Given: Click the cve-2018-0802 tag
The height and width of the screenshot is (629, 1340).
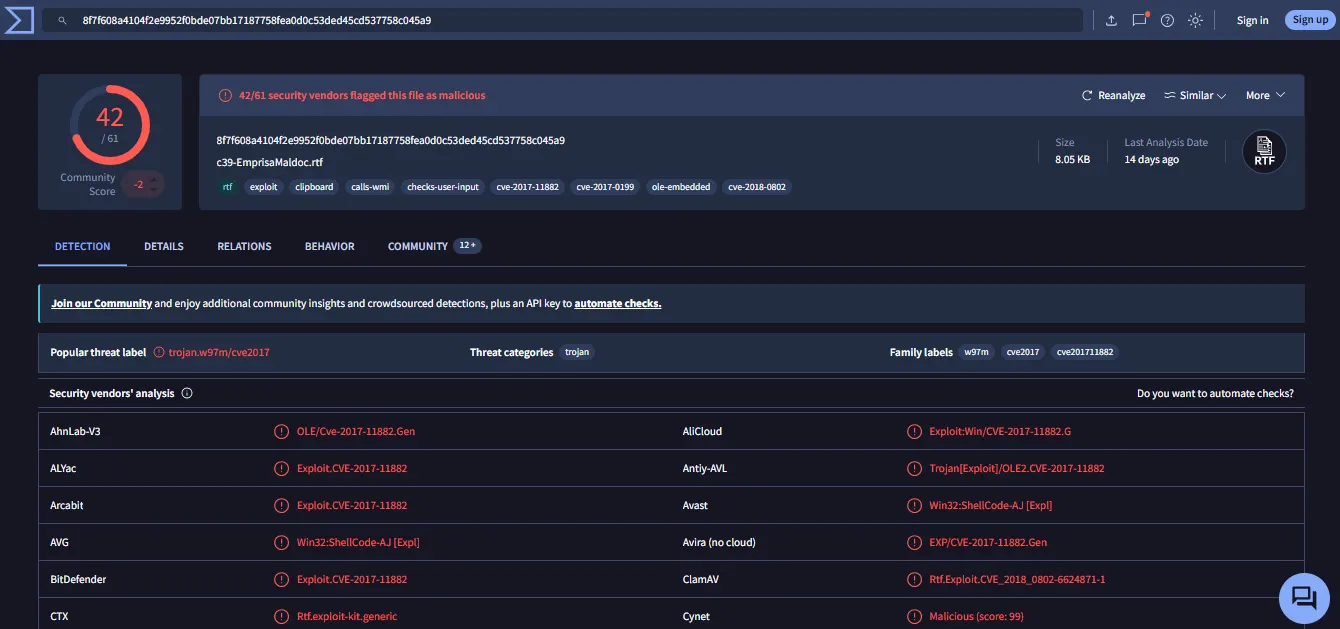Looking at the screenshot, I should [x=757, y=187].
